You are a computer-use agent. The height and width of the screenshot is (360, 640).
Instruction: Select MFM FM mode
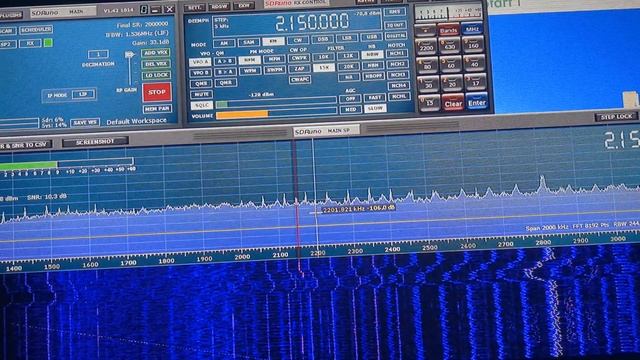pyautogui.click(x=274, y=59)
